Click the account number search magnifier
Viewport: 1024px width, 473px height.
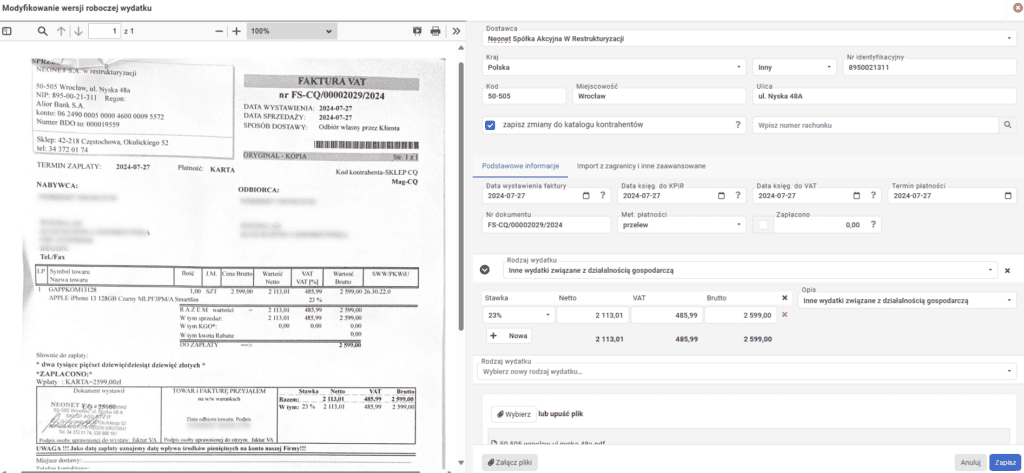click(x=1009, y=125)
